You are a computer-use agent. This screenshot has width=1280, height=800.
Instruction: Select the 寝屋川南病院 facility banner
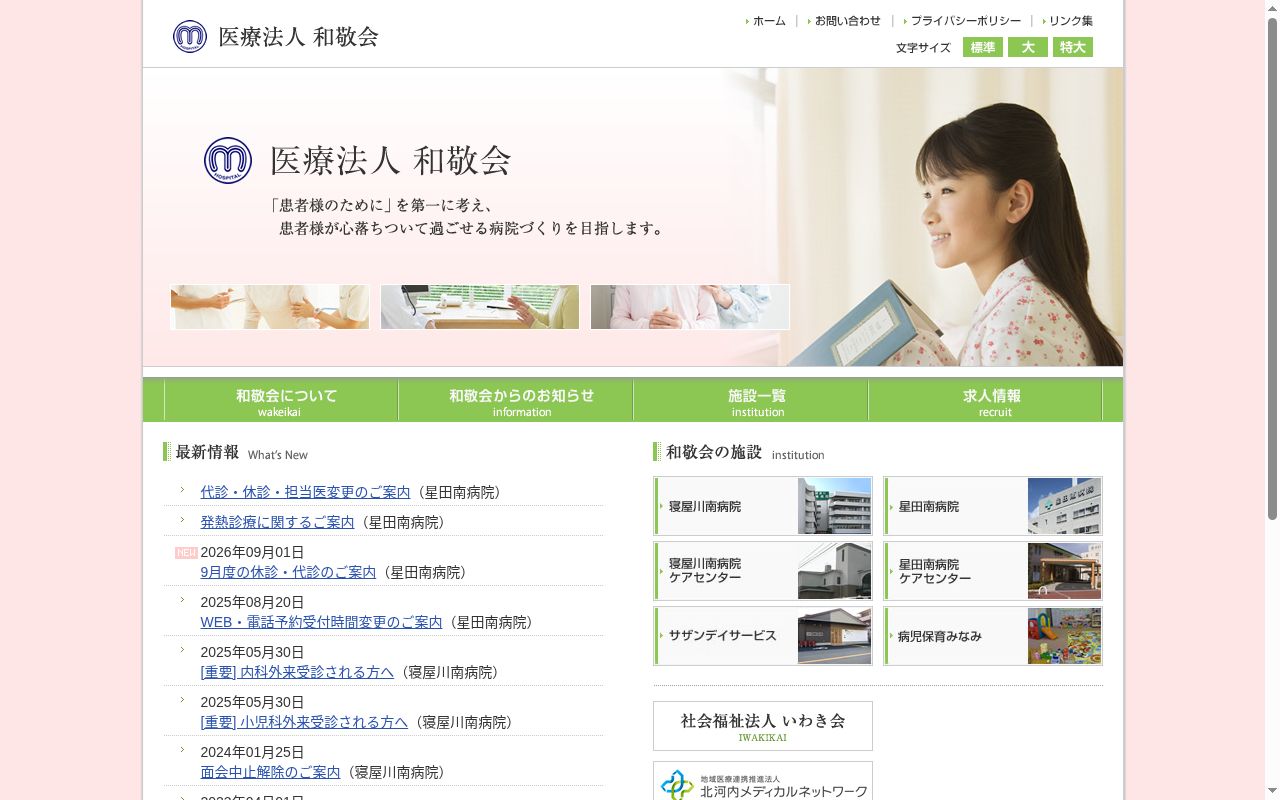763,506
